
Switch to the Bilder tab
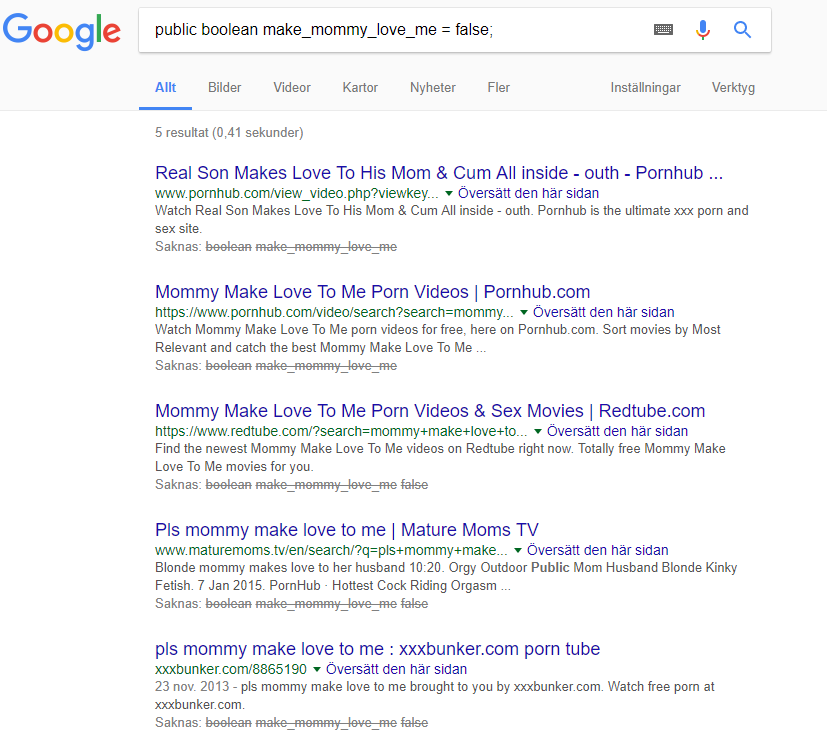coord(224,88)
